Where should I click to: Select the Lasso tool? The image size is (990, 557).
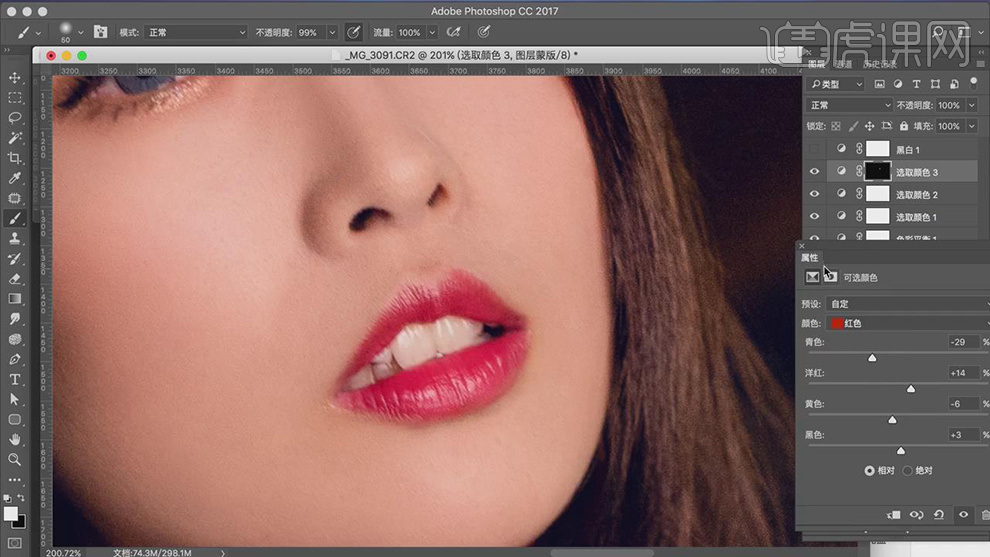pyautogui.click(x=15, y=117)
